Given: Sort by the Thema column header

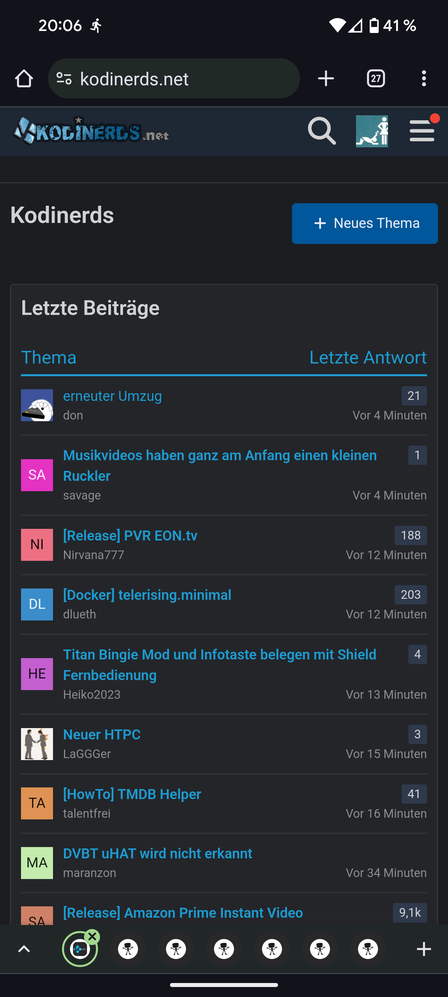Looking at the screenshot, I should [48, 357].
